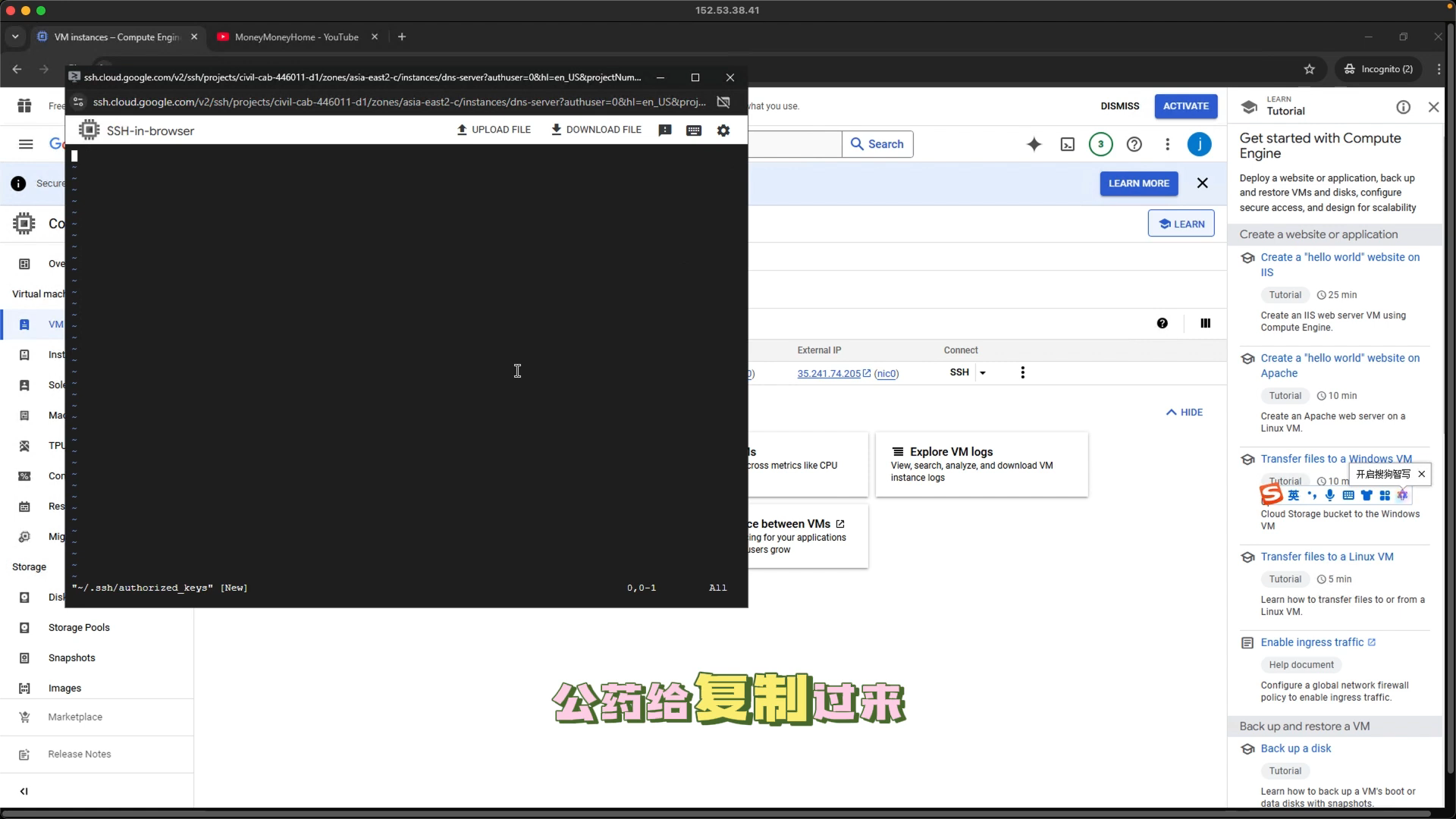Open hello world website on Apache tutorial

pyautogui.click(x=1340, y=366)
